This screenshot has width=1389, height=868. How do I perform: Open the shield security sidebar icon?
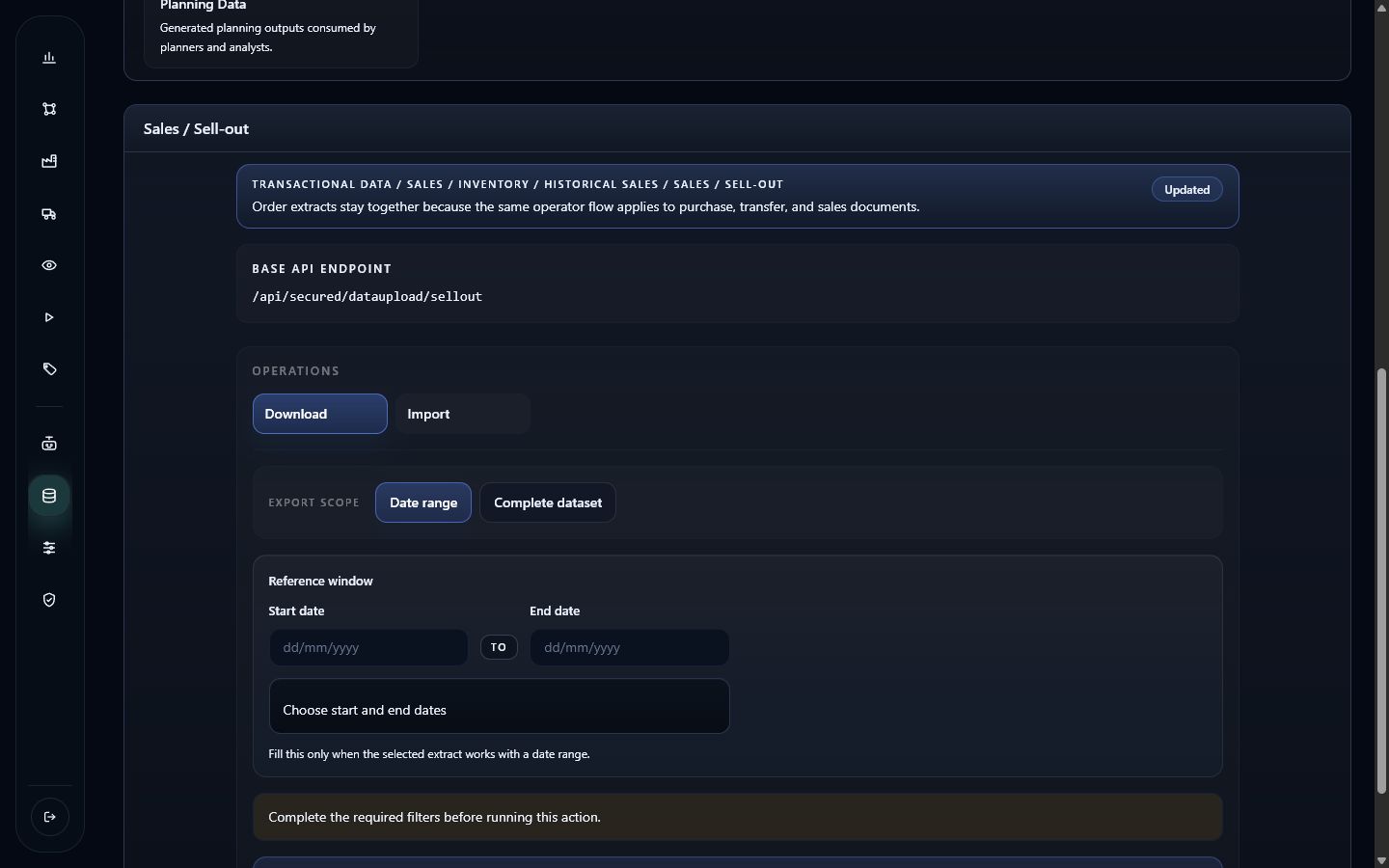point(49,600)
